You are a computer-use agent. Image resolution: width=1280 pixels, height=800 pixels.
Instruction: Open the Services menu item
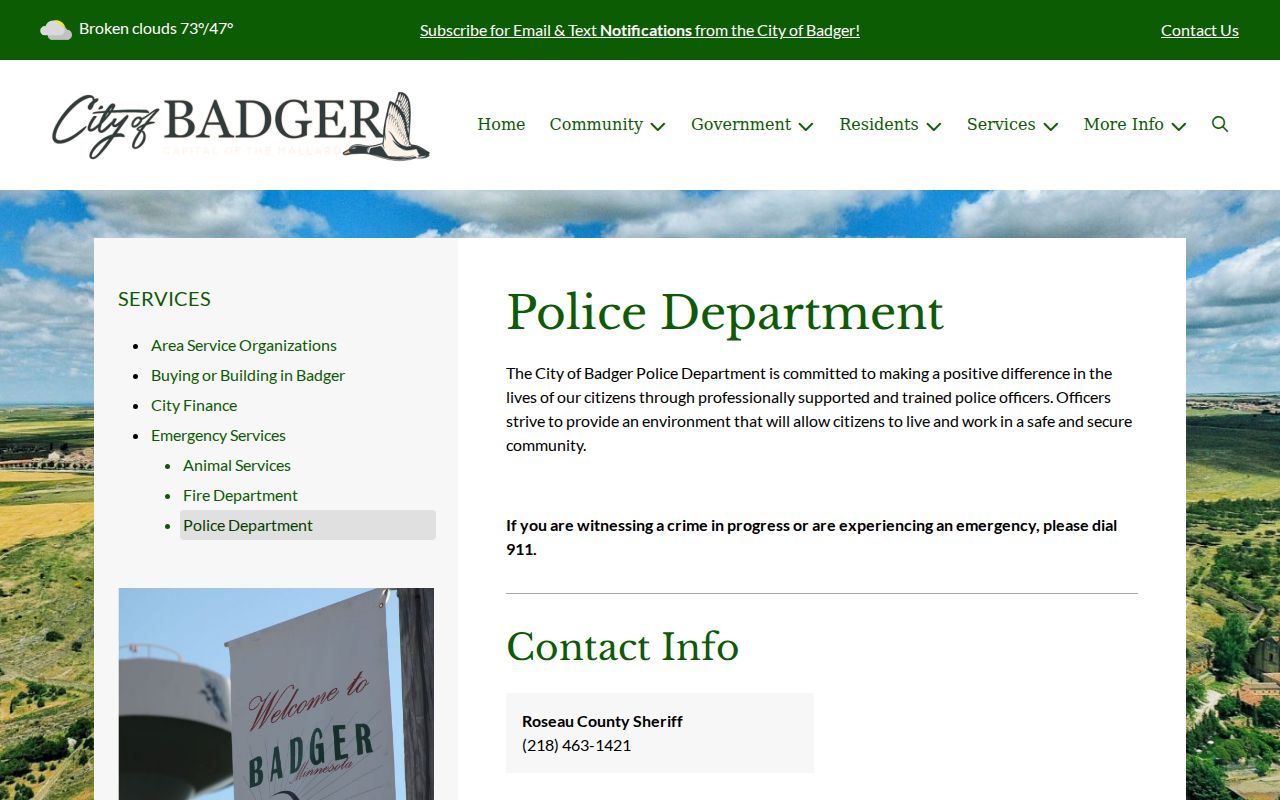1001,124
